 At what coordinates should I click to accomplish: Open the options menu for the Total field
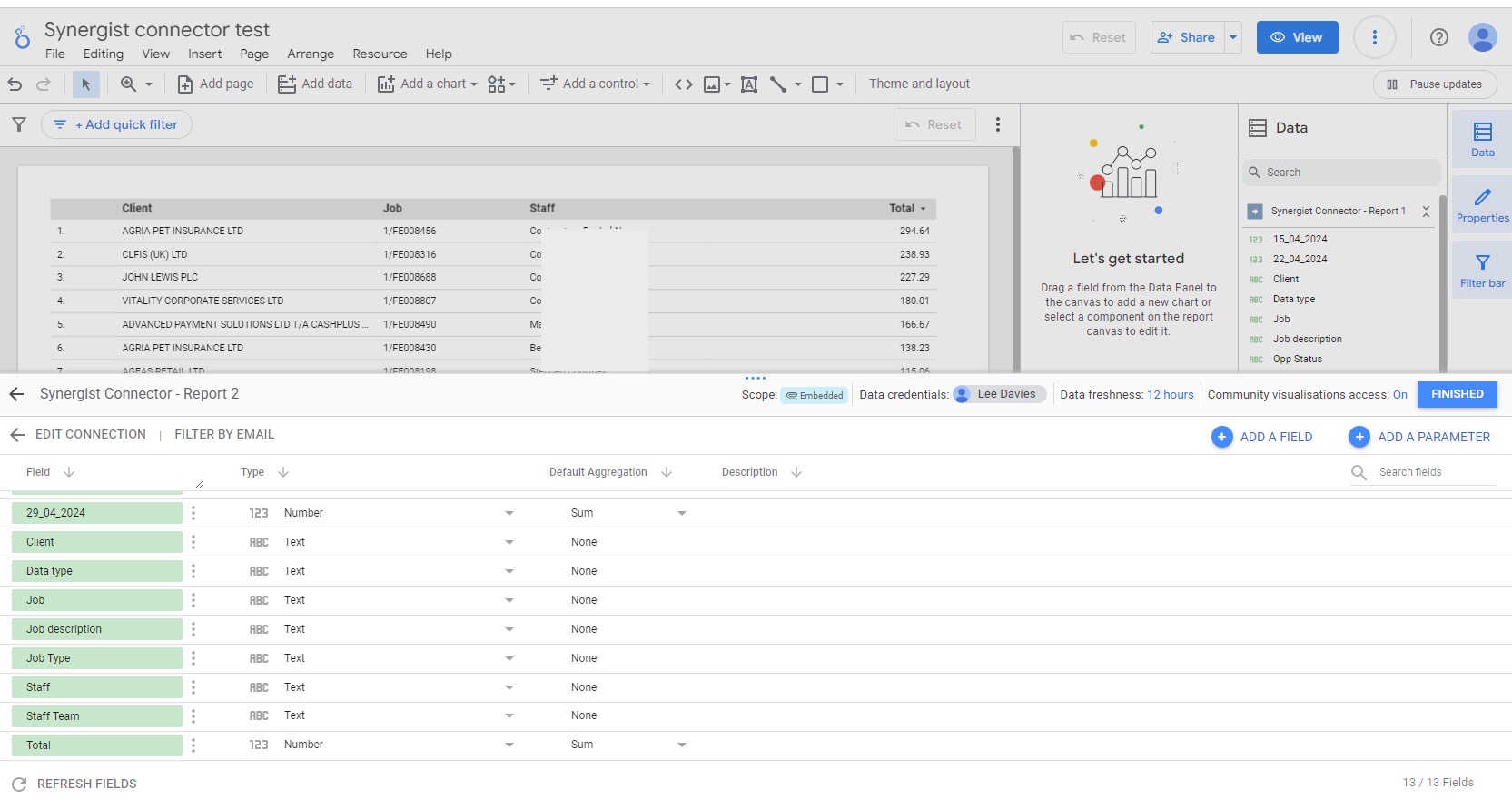click(193, 745)
